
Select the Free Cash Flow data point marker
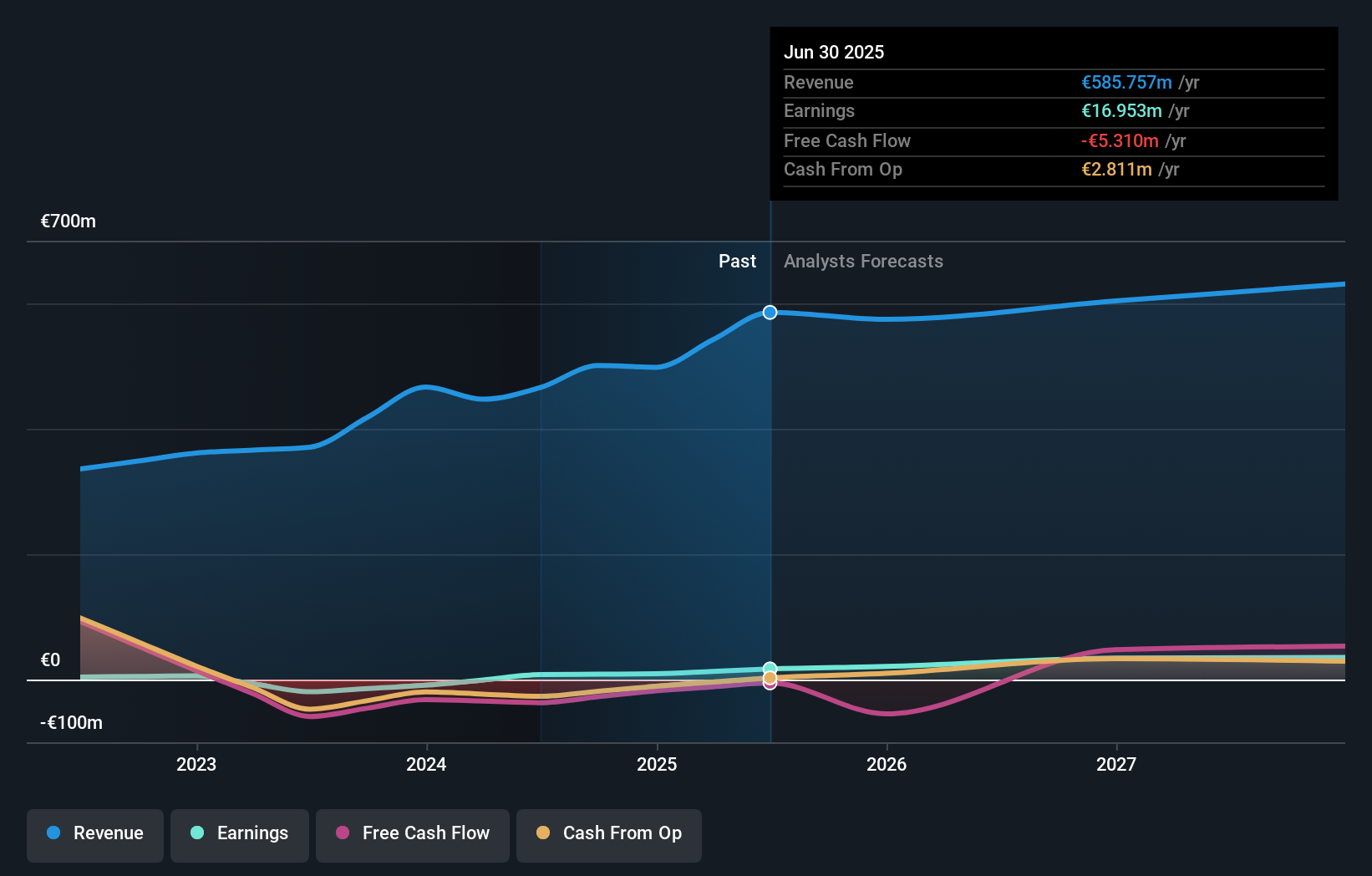click(x=770, y=685)
